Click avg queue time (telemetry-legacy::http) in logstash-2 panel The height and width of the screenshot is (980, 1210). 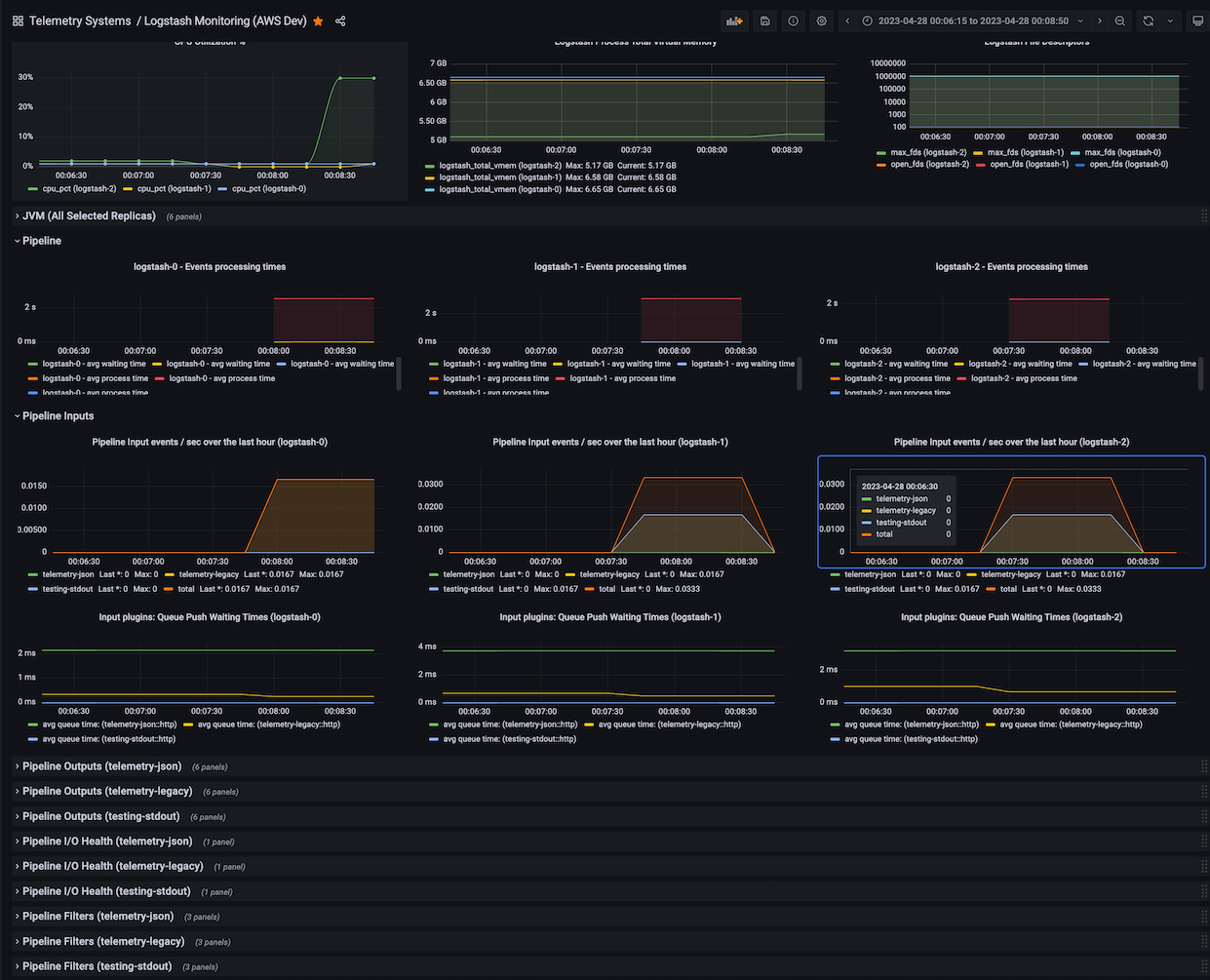(1071, 725)
